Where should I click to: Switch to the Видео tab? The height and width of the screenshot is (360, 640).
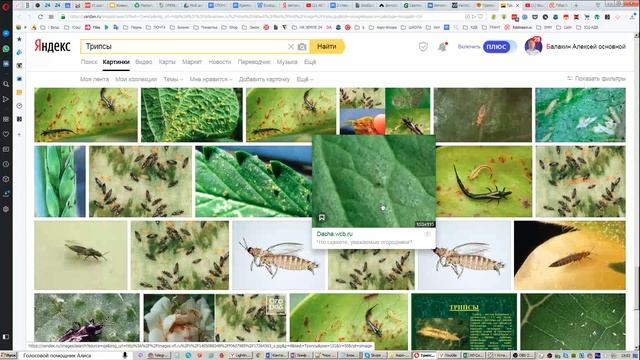coord(144,62)
